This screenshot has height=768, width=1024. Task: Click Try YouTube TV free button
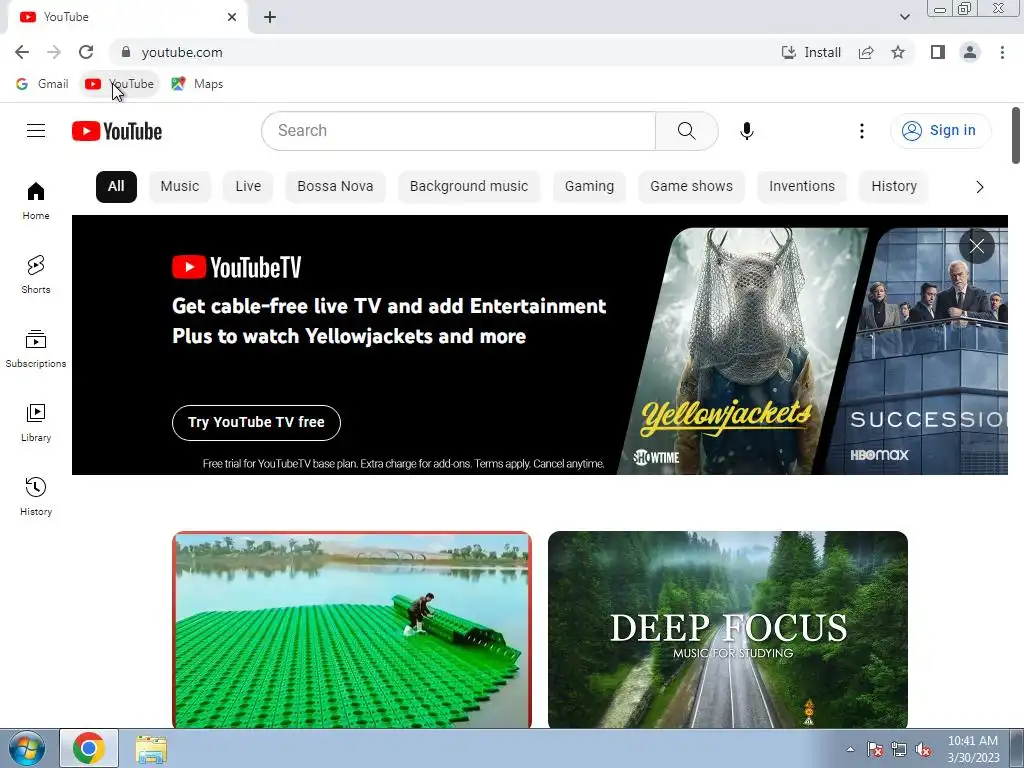[256, 423]
